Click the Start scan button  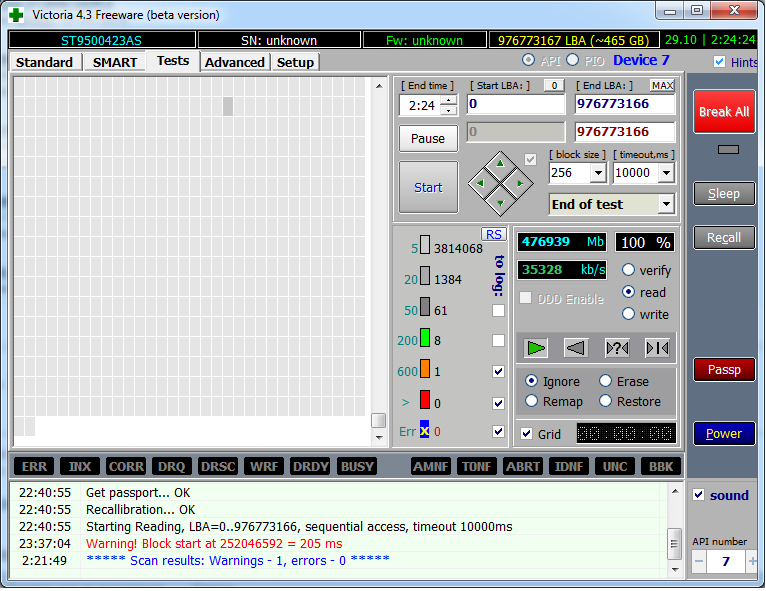(x=428, y=188)
